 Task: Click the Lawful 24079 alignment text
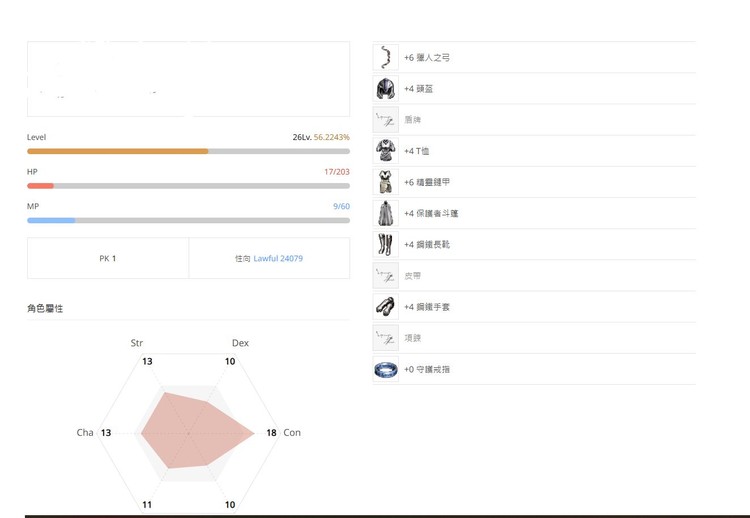pyautogui.click(x=278, y=258)
